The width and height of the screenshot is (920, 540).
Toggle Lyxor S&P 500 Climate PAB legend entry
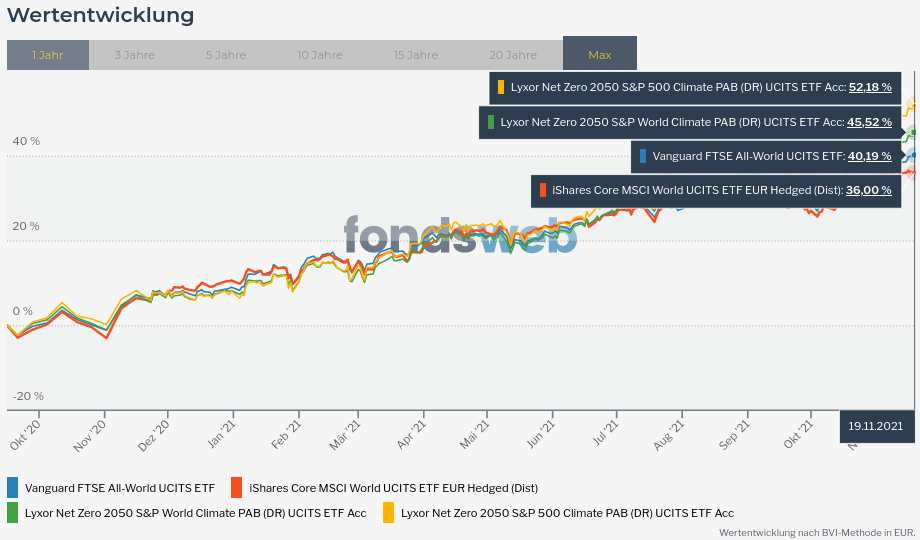coord(567,513)
